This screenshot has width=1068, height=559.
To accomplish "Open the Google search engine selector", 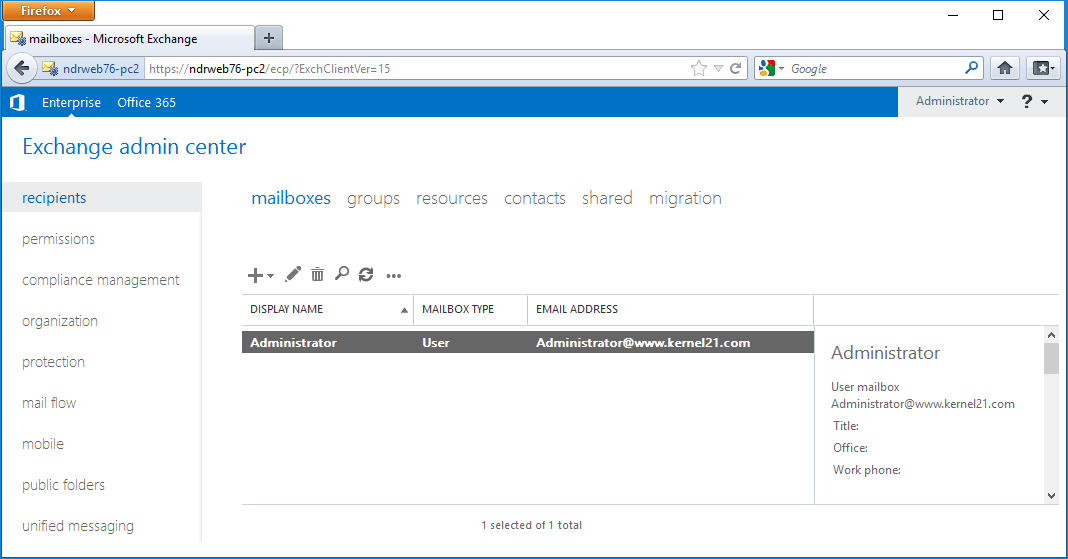I will [772, 68].
